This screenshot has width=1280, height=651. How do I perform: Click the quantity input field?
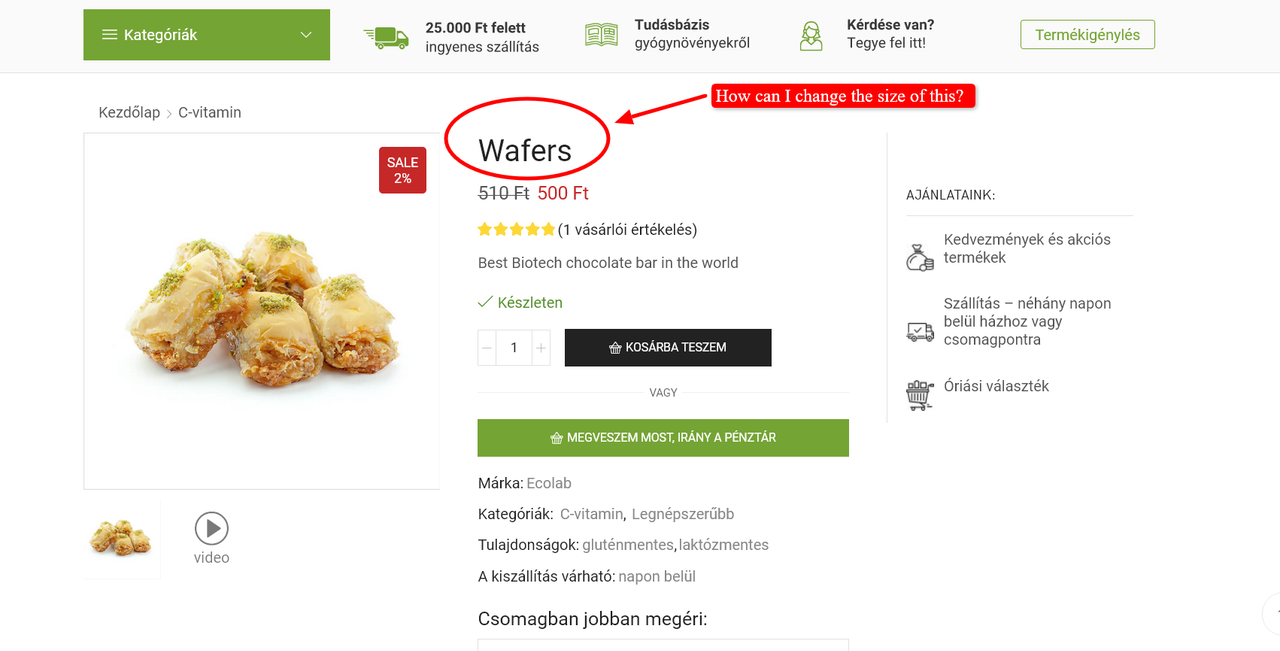pos(514,348)
